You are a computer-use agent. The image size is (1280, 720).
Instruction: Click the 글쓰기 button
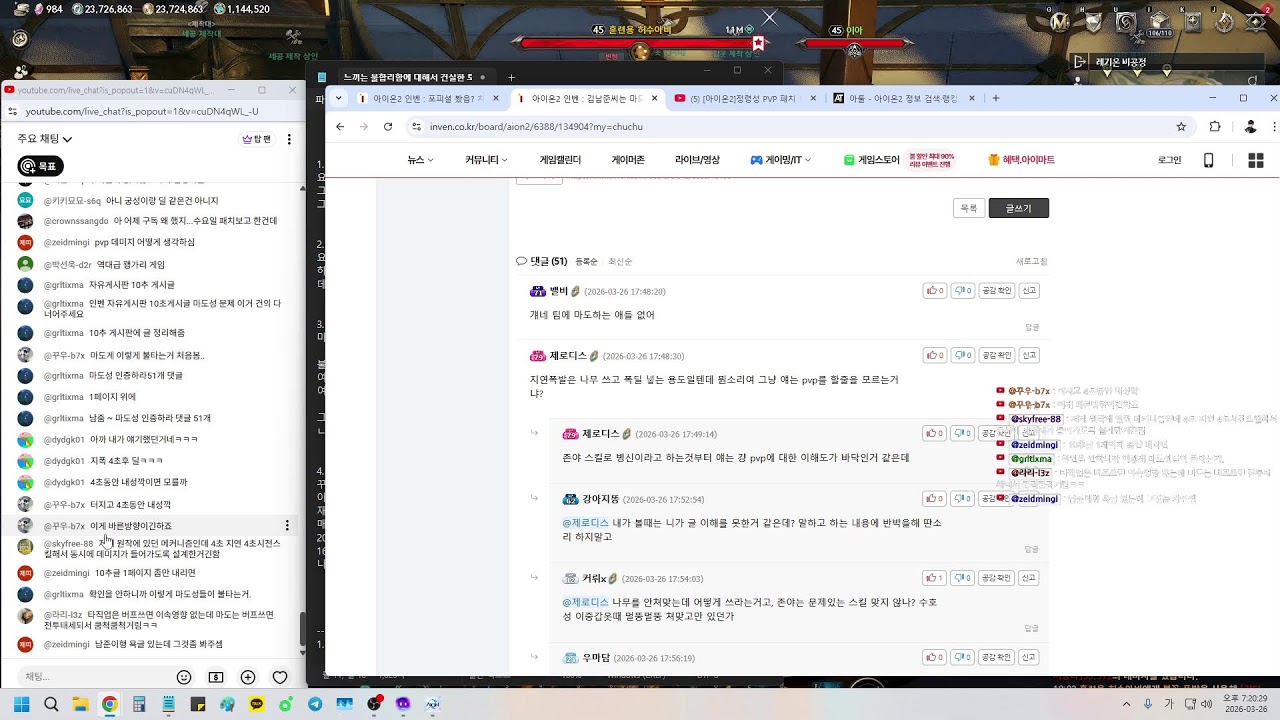[x=1018, y=208]
